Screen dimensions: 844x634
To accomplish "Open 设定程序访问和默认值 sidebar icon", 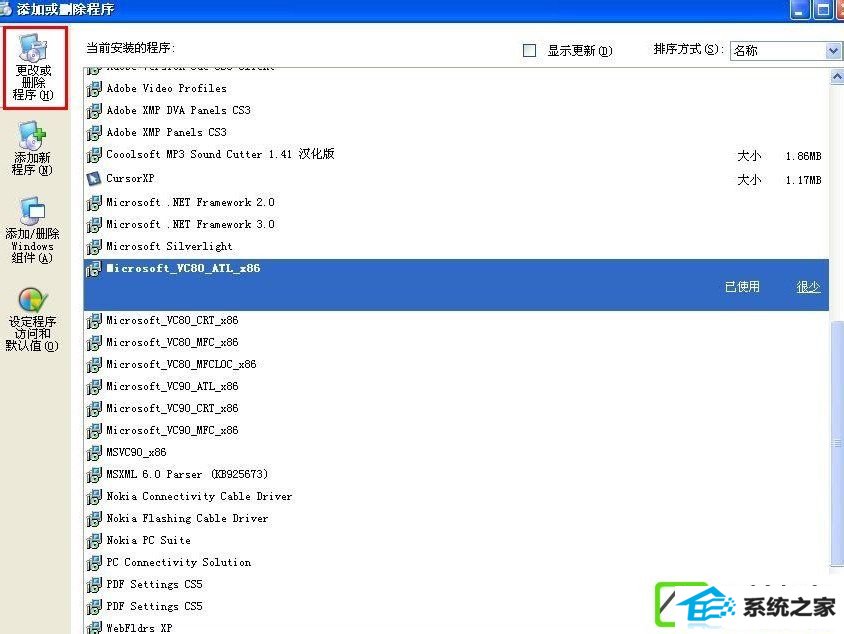I will point(32,319).
